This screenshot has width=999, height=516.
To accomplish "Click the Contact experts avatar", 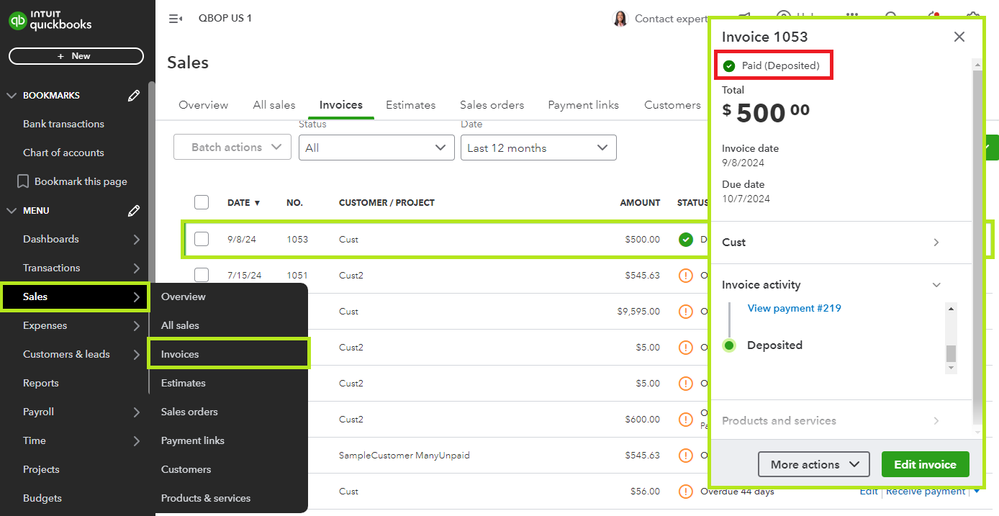I will coord(619,18).
